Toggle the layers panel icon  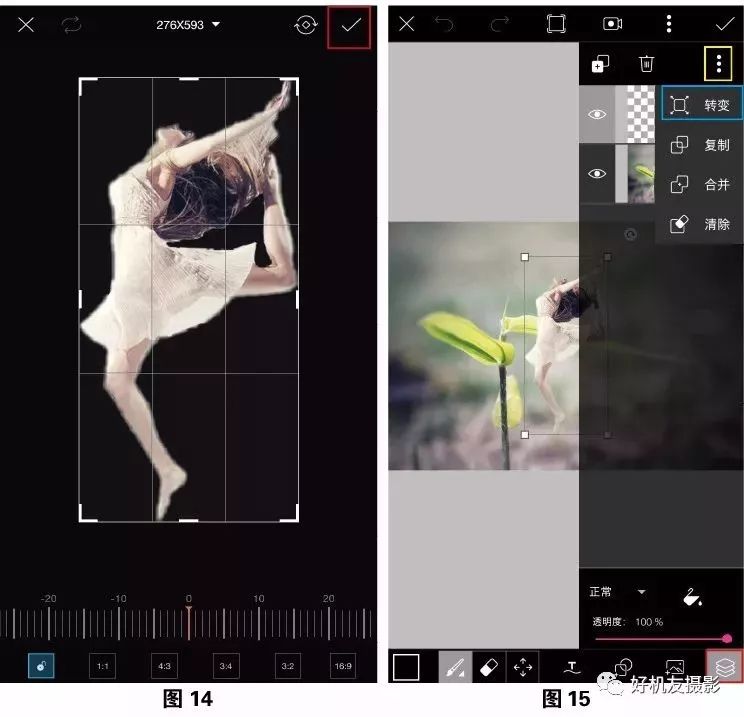coord(725,667)
